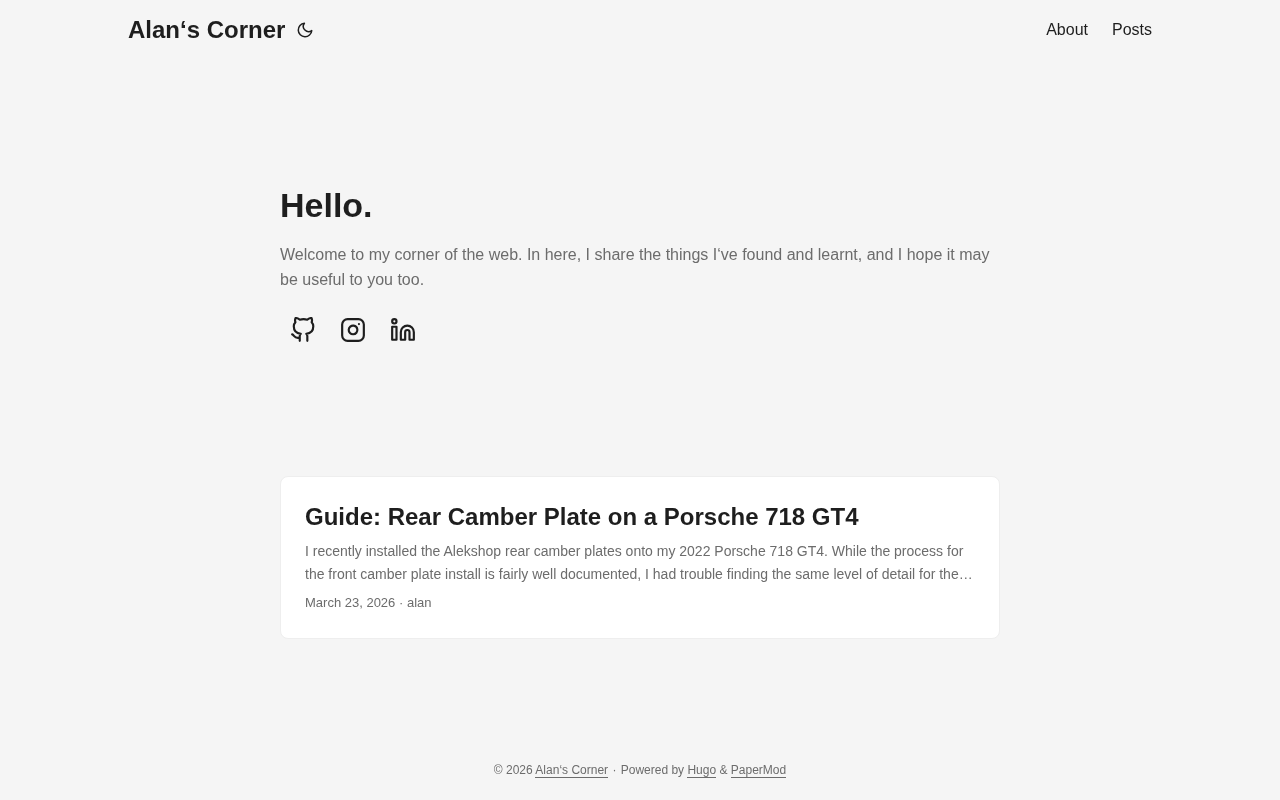The height and width of the screenshot is (800, 1280).
Task: Click the Powered by footer text
Action: 652,770
